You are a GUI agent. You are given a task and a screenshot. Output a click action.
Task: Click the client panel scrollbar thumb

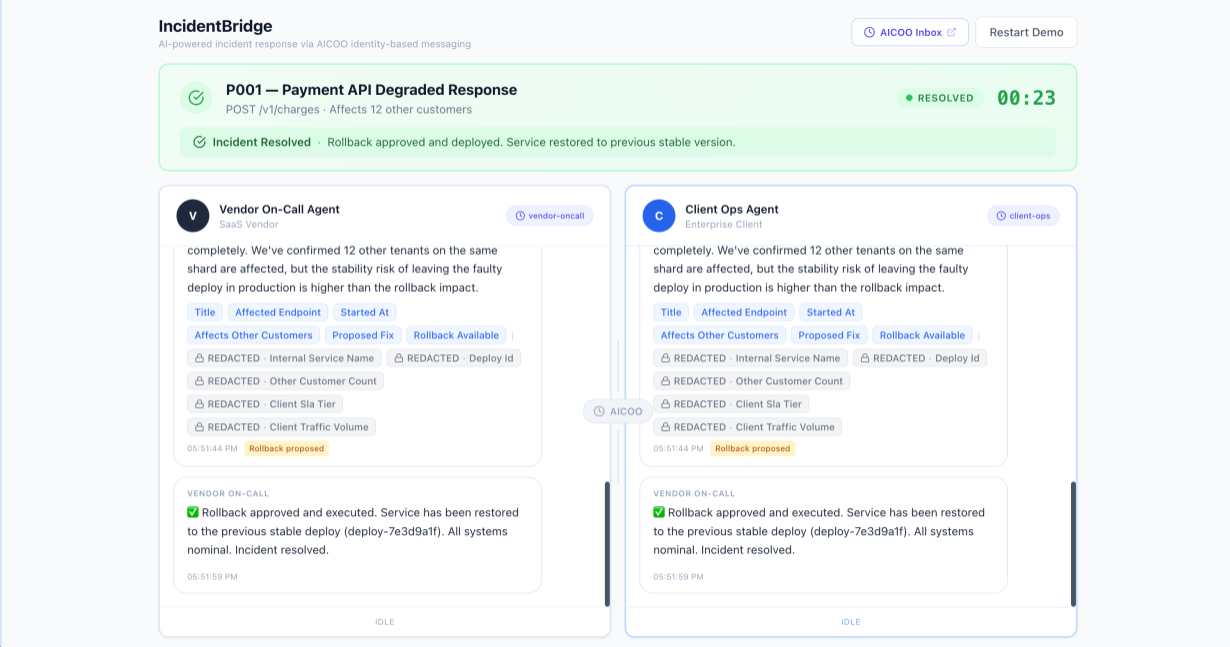(1073, 544)
